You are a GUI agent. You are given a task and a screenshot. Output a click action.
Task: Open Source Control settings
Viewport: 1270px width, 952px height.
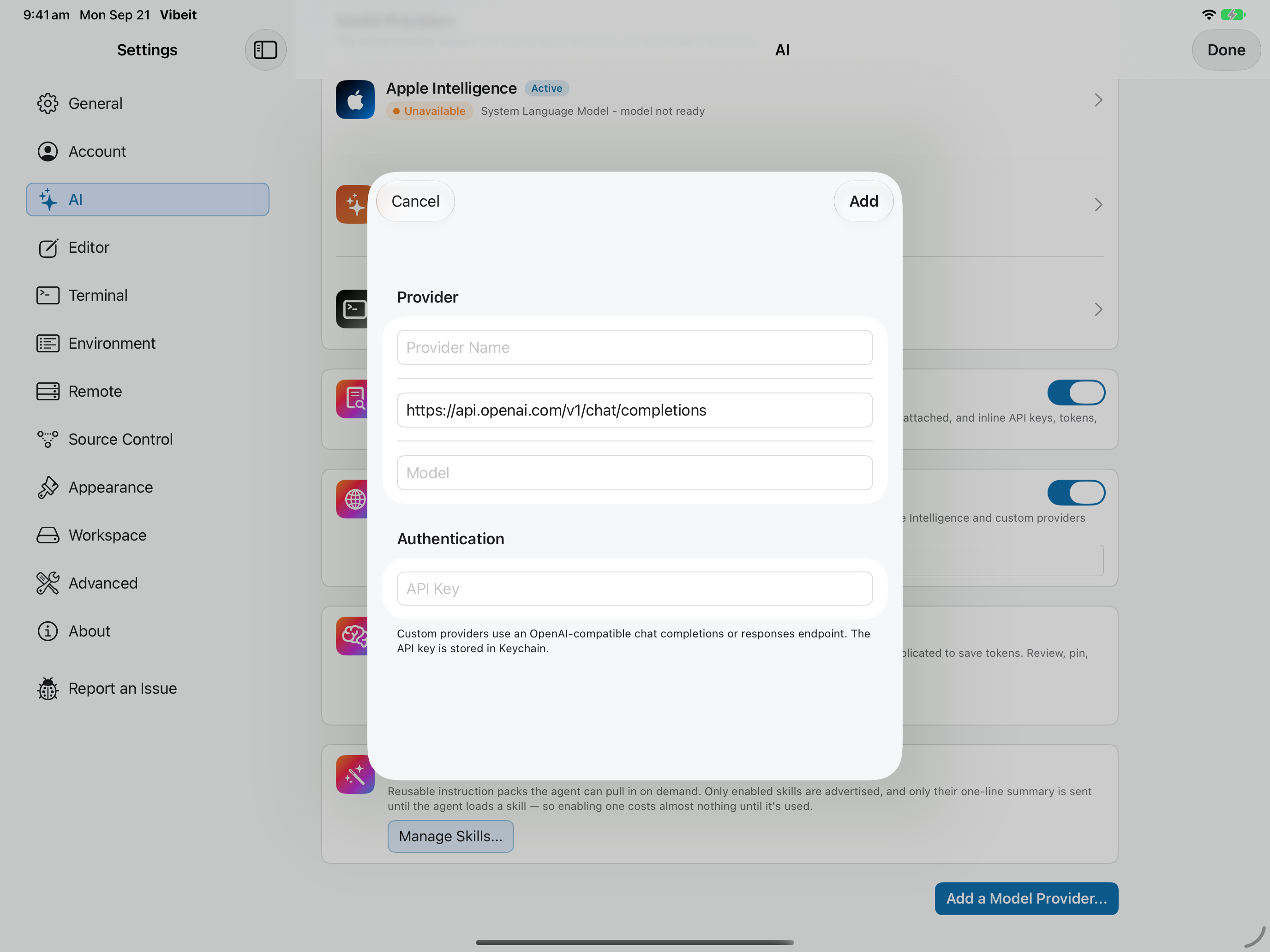pyautogui.click(x=148, y=440)
